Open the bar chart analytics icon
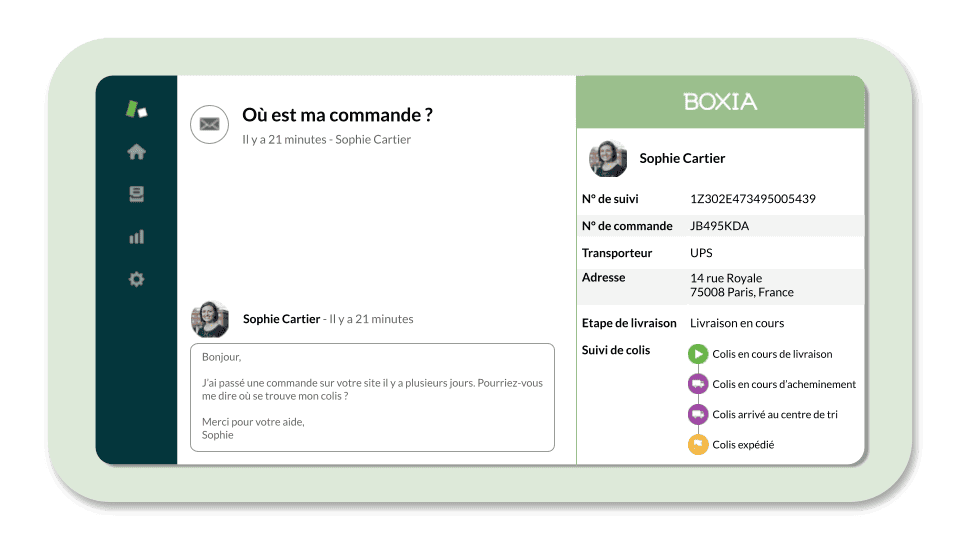 (137, 237)
